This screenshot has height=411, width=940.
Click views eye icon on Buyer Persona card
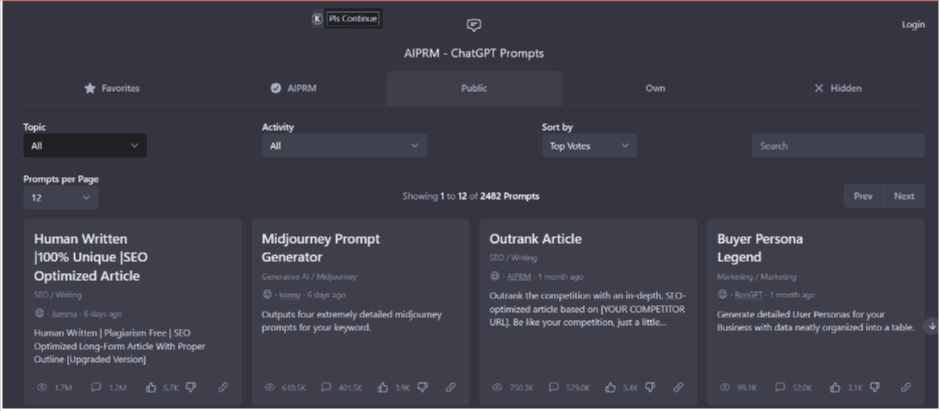coord(725,388)
